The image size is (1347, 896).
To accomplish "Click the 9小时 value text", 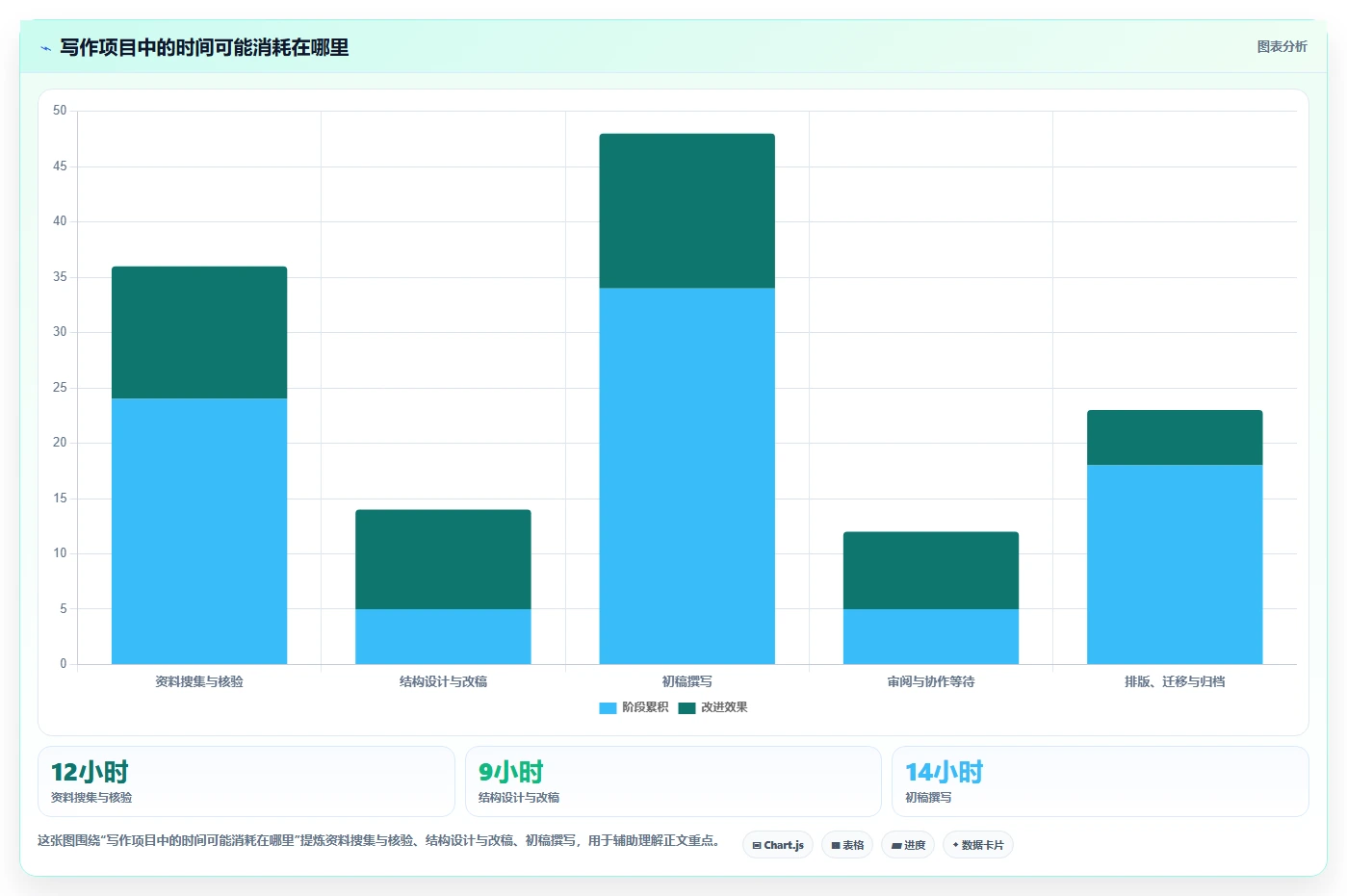I will pyautogui.click(x=511, y=772).
